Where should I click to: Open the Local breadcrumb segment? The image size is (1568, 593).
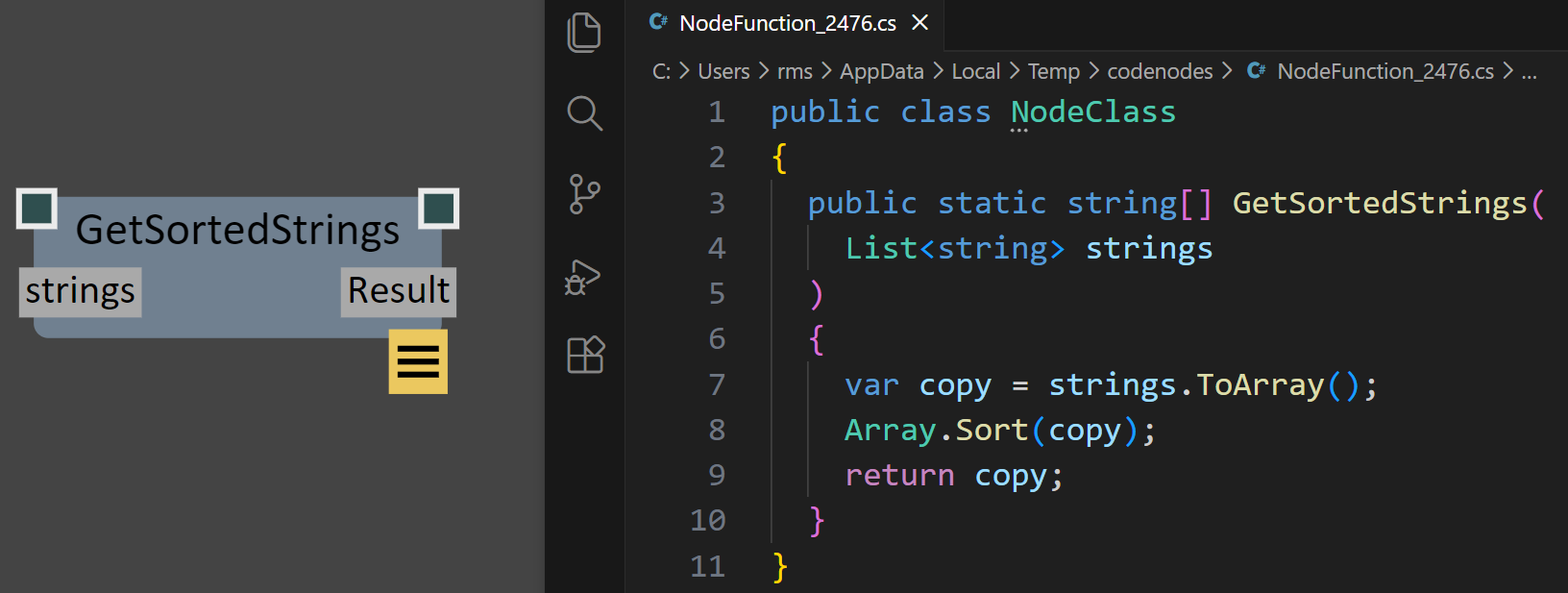click(x=976, y=72)
